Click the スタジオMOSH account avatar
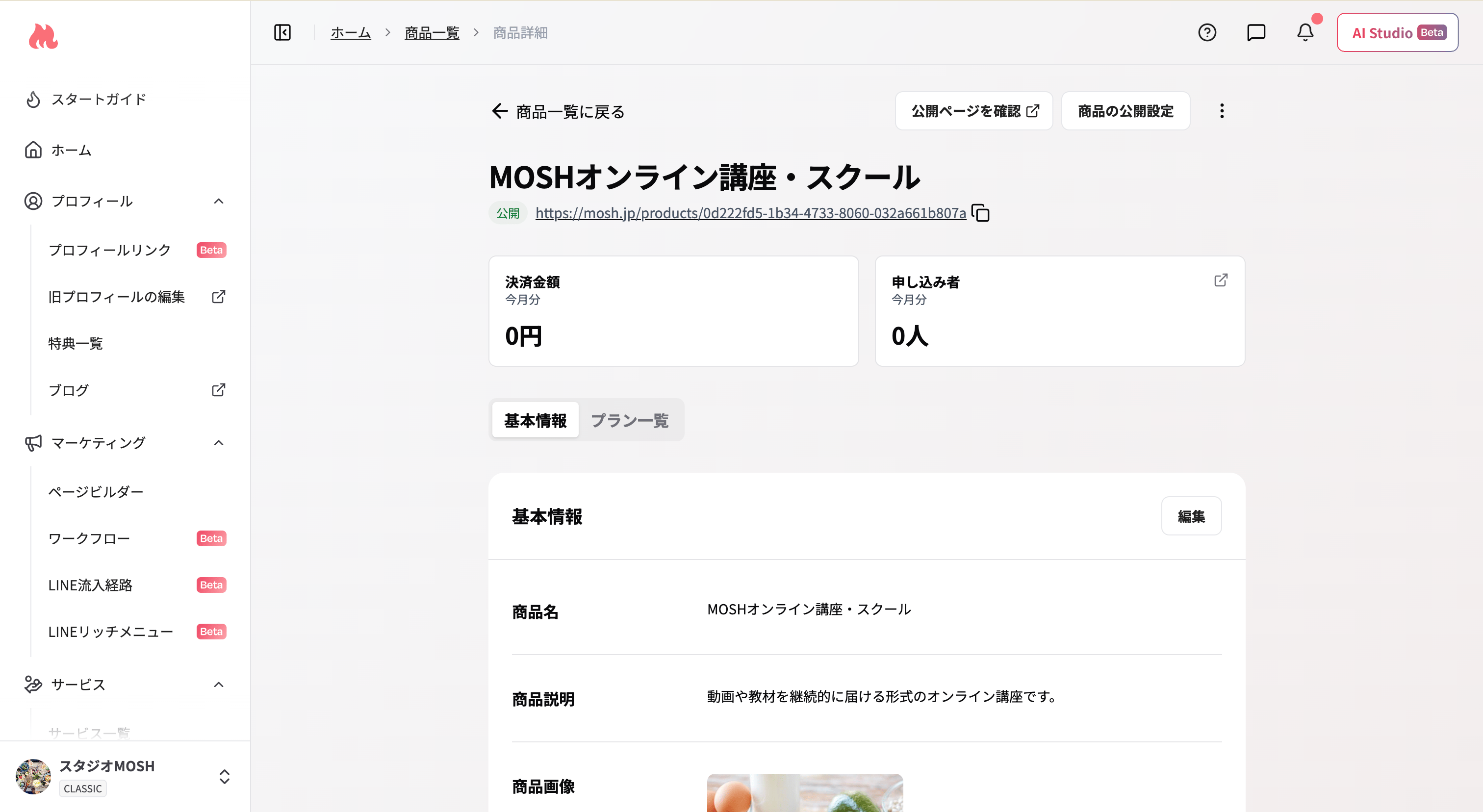This screenshot has width=1483, height=812. (33, 776)
